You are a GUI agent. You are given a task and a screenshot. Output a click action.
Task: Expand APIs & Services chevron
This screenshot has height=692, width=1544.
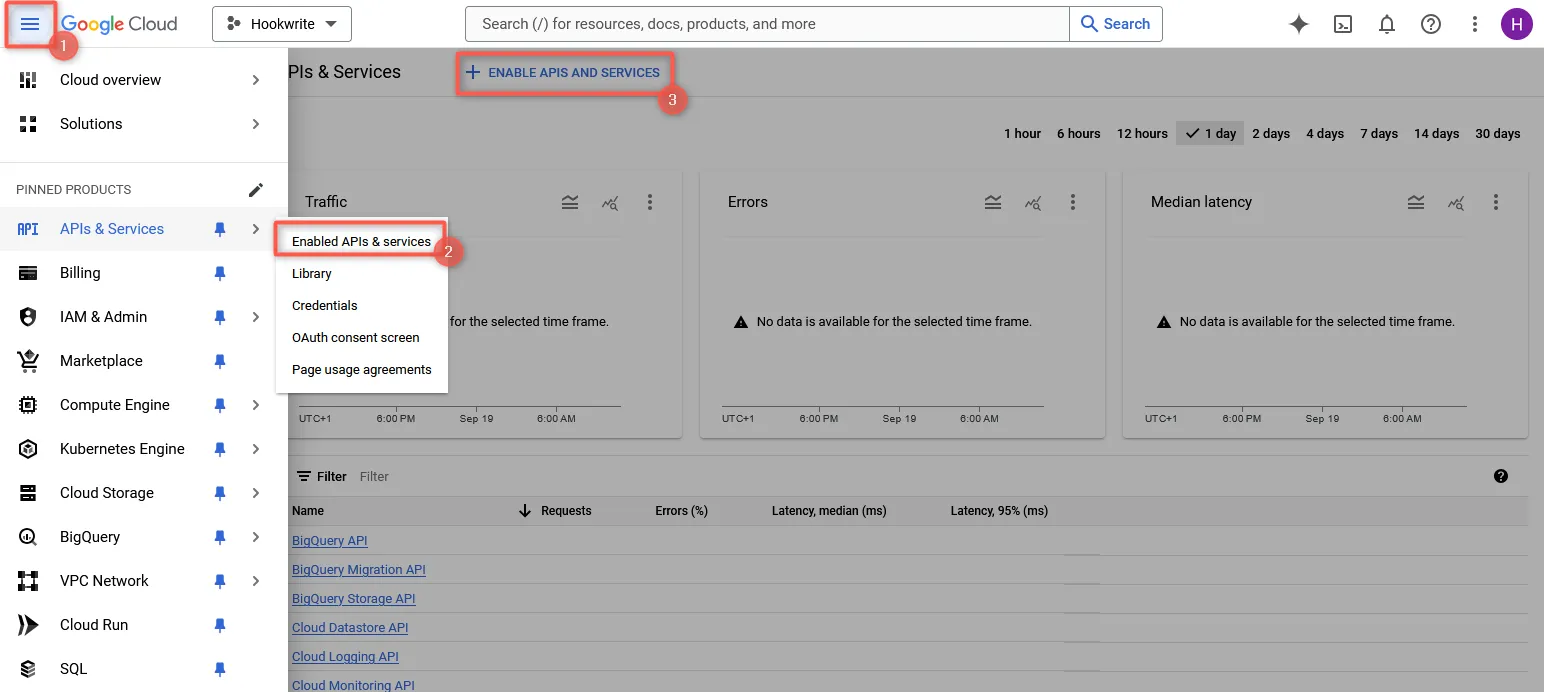tap(256, 229)
